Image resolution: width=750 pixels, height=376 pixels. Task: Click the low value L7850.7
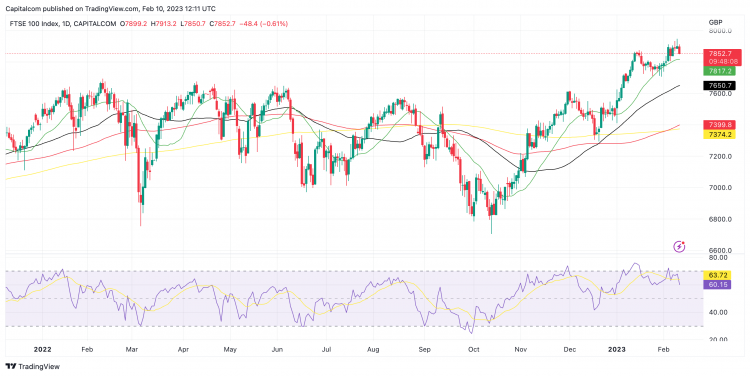pos(192,23)
